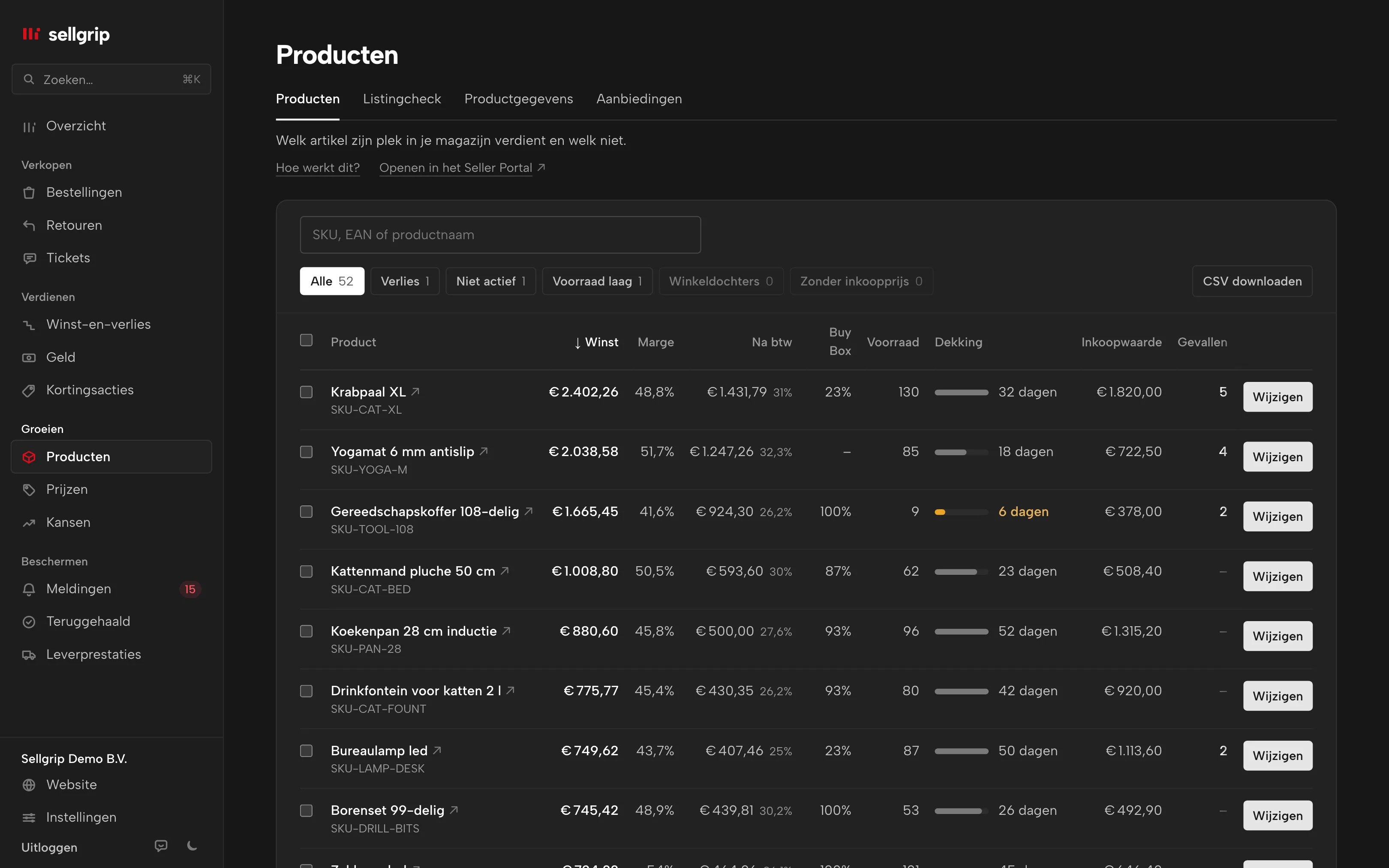Switch to the Listingcheck tab
The width and height of the screenshot is (1389, 868).
(x=402, y=99)
